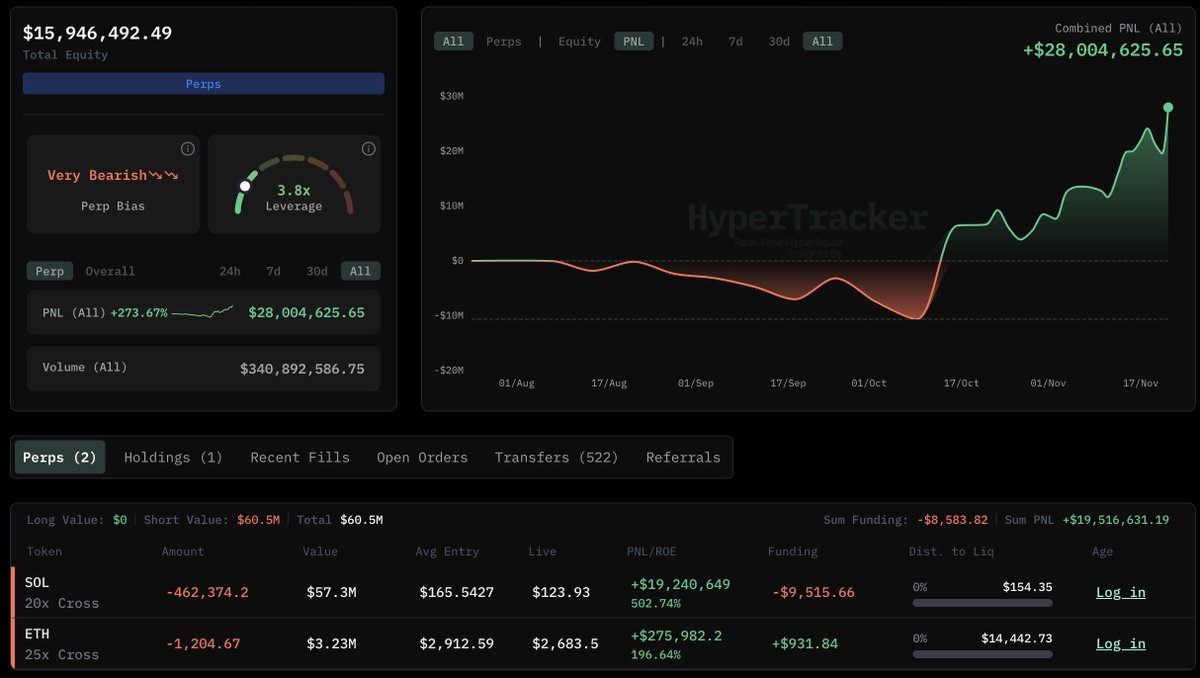
Task: Click the Leverage gauge info icon
Action: coord(368,148)
